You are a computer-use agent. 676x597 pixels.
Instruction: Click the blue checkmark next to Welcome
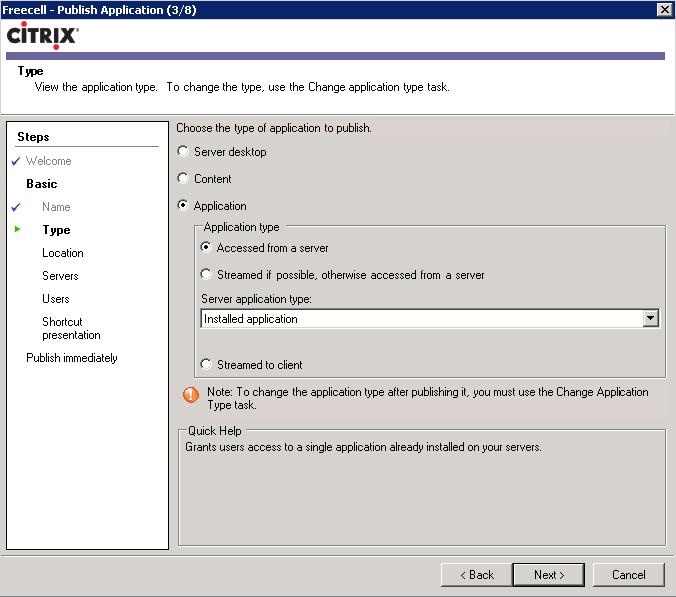[x=16, y=161]
